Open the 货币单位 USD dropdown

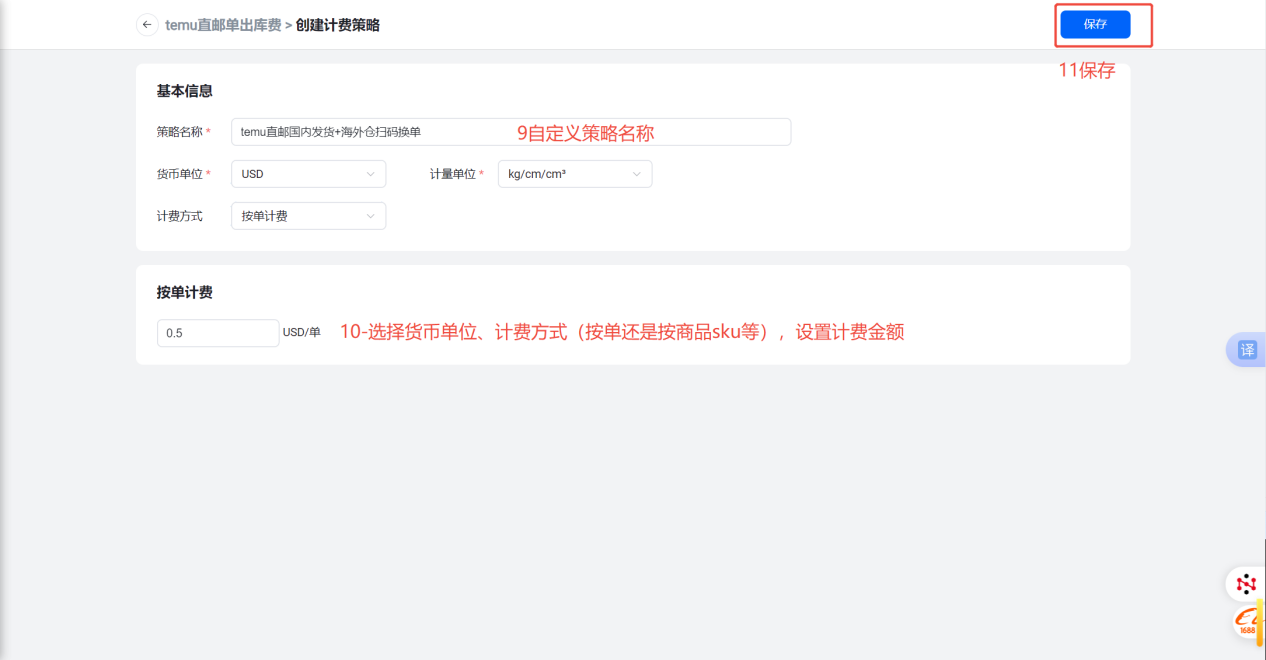[x=308, y=174]
